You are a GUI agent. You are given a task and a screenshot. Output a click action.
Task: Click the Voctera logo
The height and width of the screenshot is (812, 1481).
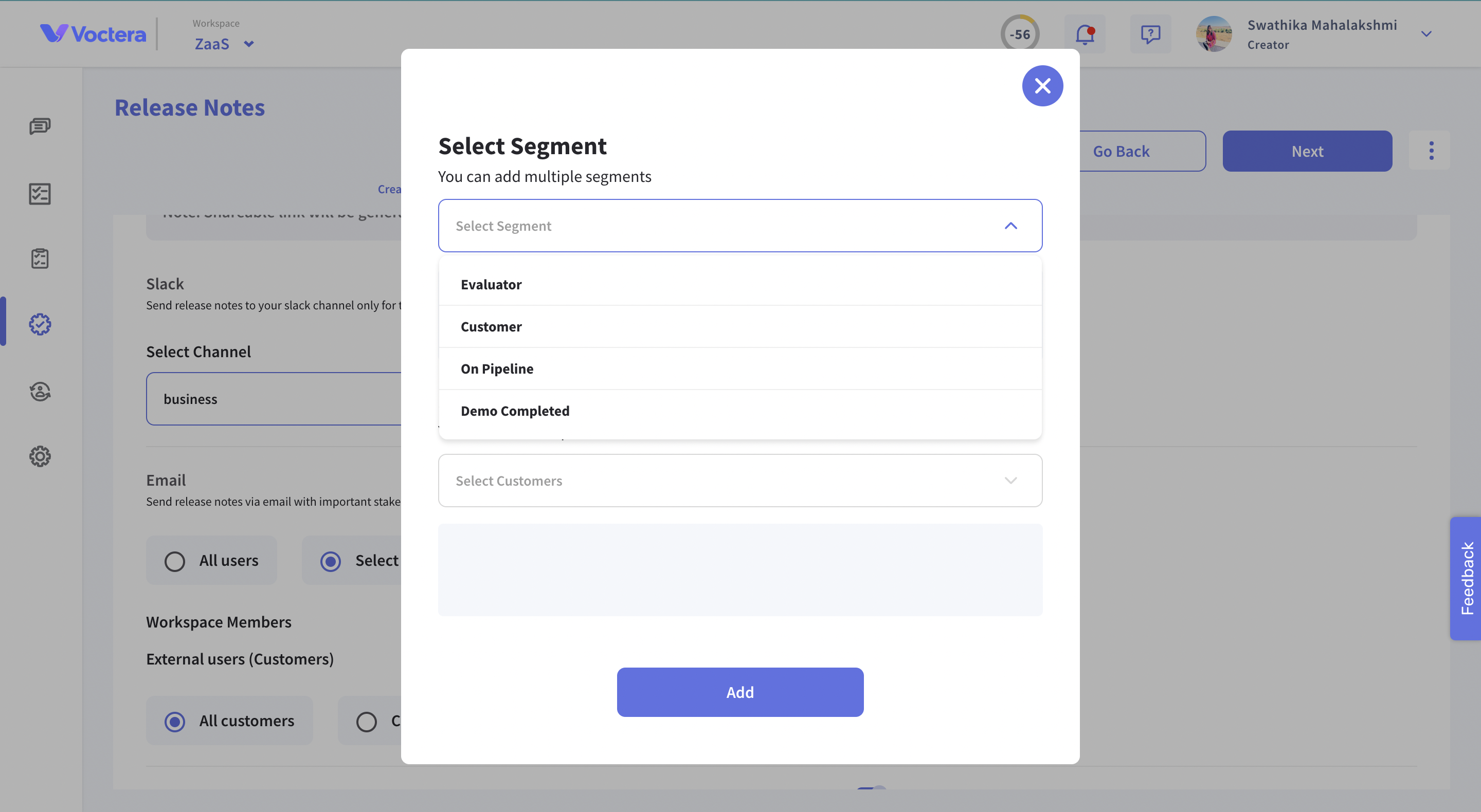[x=93, y=34]
